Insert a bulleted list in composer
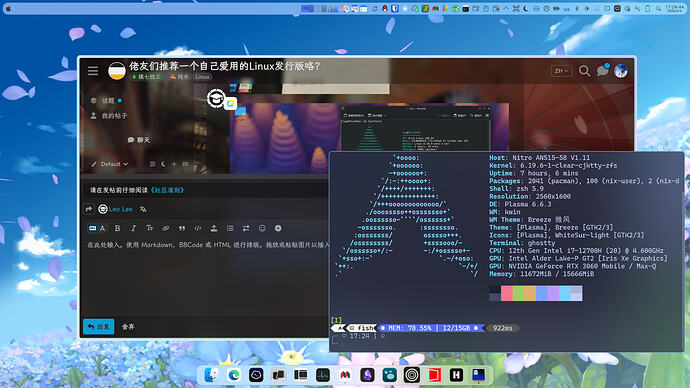690x388 pixels. click(x=230, y=228)
